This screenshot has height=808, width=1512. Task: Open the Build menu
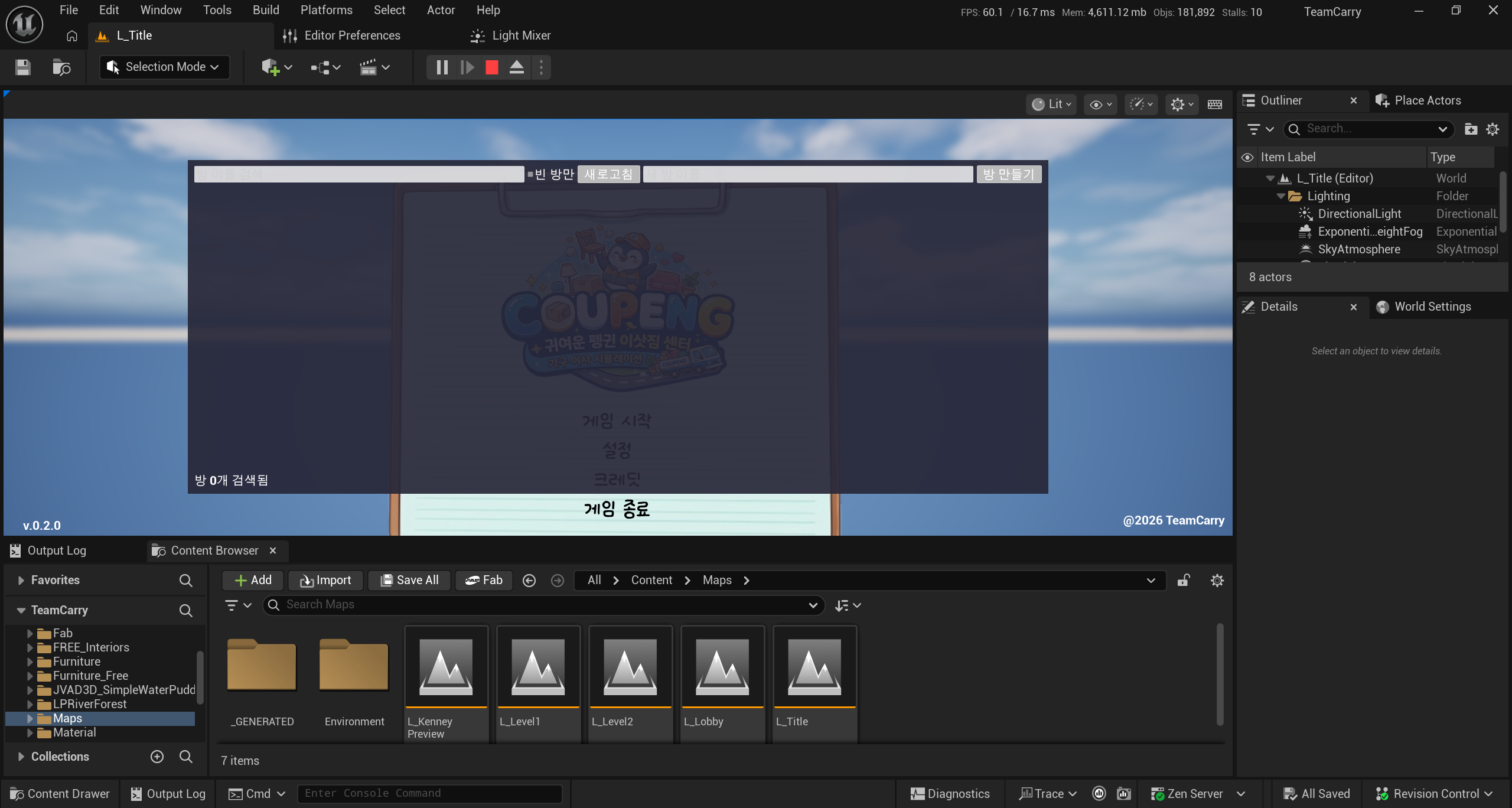pyautogui.click(x=266, y=10)
